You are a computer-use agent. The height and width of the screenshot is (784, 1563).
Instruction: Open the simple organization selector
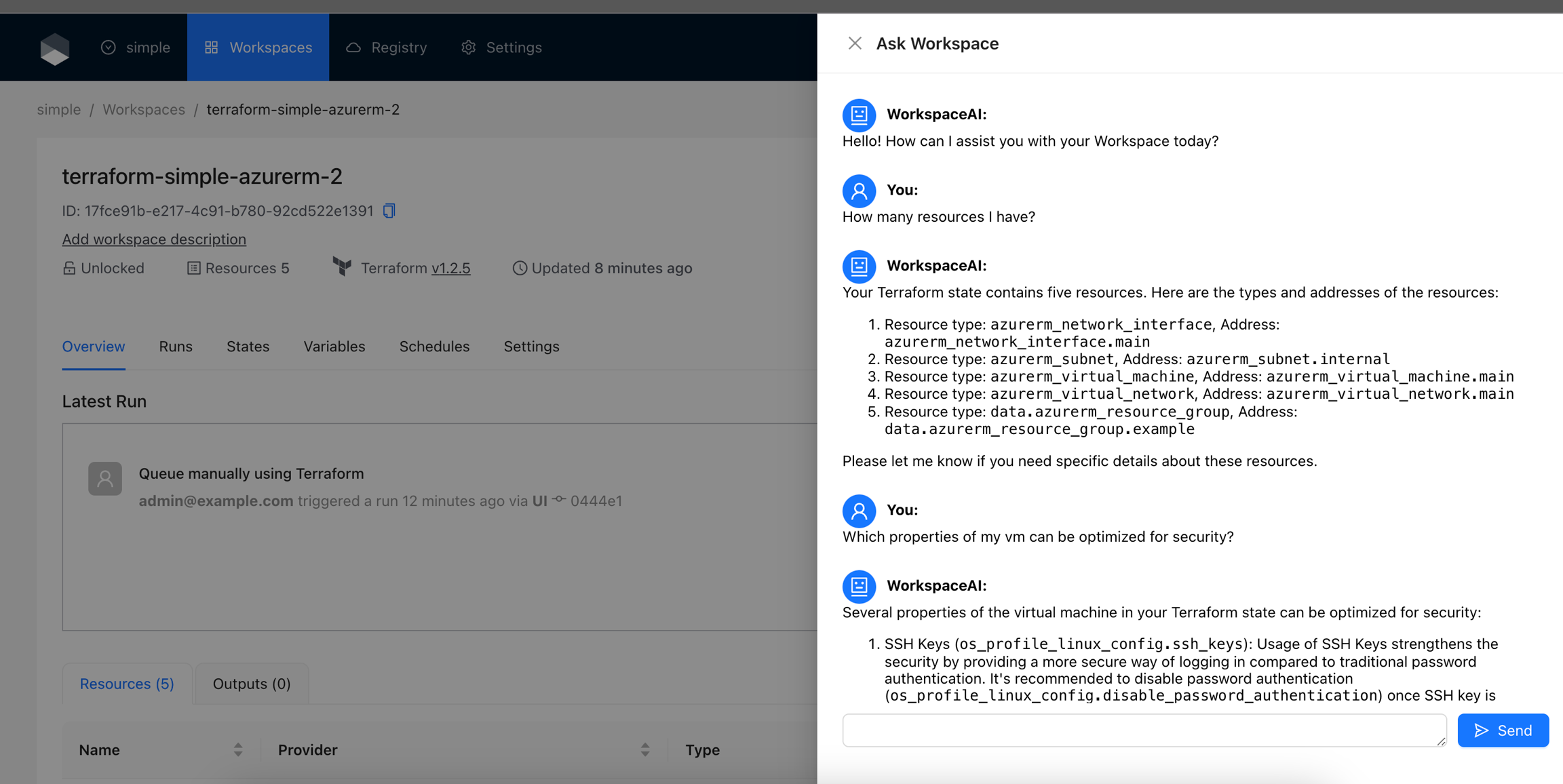point(136,47)
